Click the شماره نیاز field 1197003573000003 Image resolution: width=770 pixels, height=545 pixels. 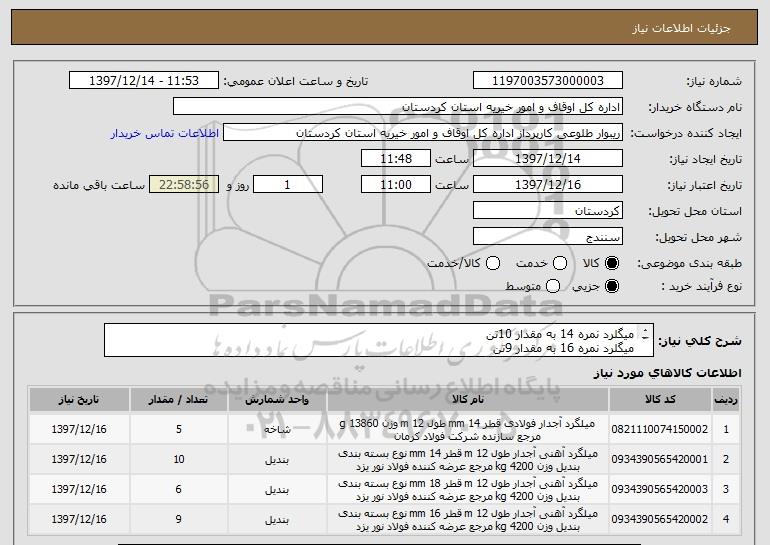548,81
